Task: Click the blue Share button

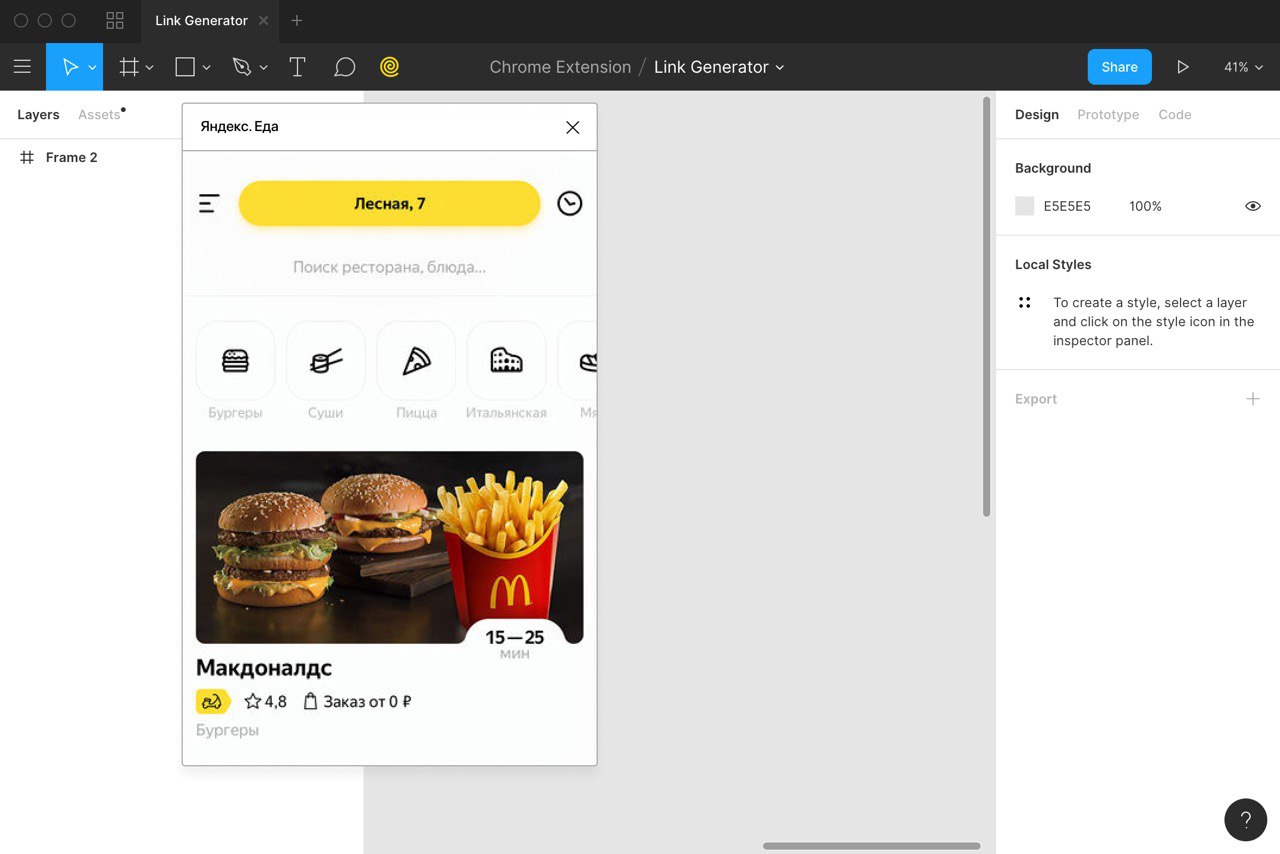Action: (x=1120, y=67)
